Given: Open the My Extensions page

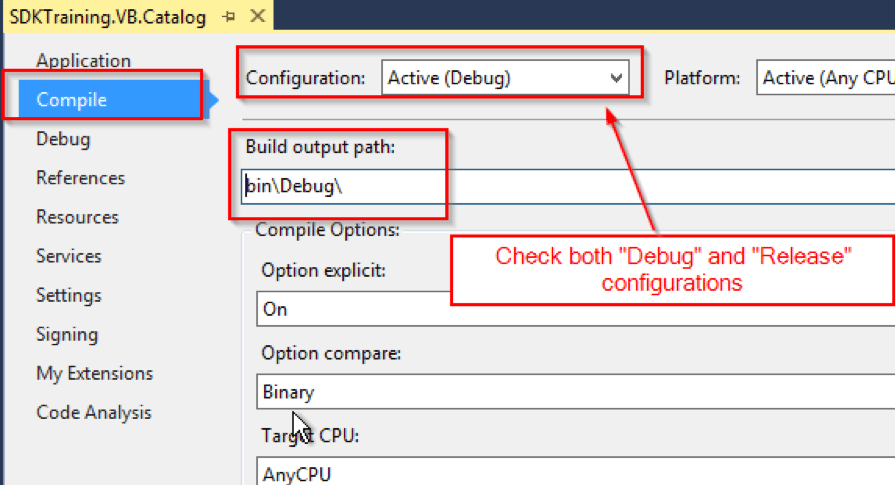Looking at the screenshot, I should pos(94,373).
